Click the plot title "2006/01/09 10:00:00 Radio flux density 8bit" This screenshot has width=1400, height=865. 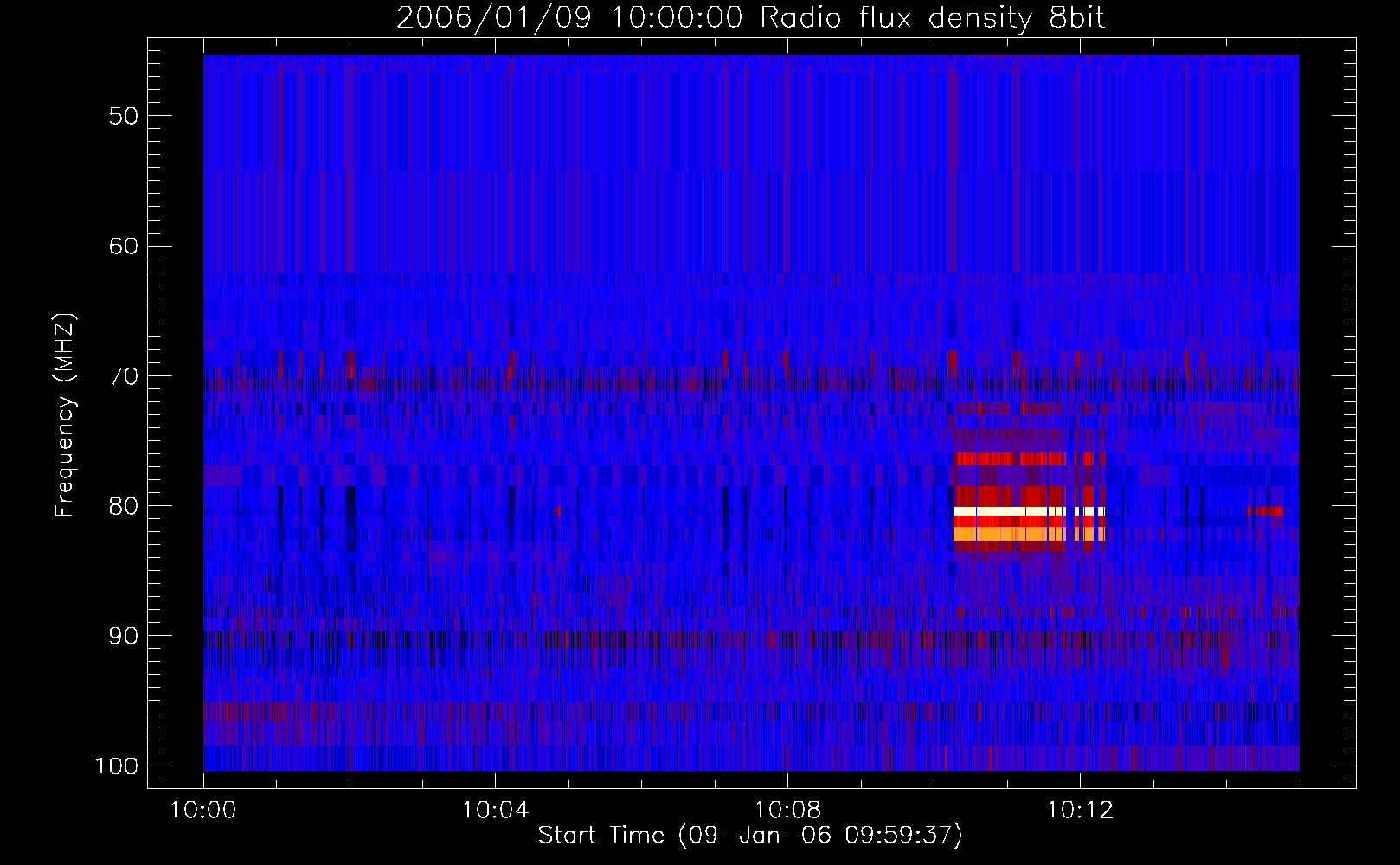click(750, 18)
